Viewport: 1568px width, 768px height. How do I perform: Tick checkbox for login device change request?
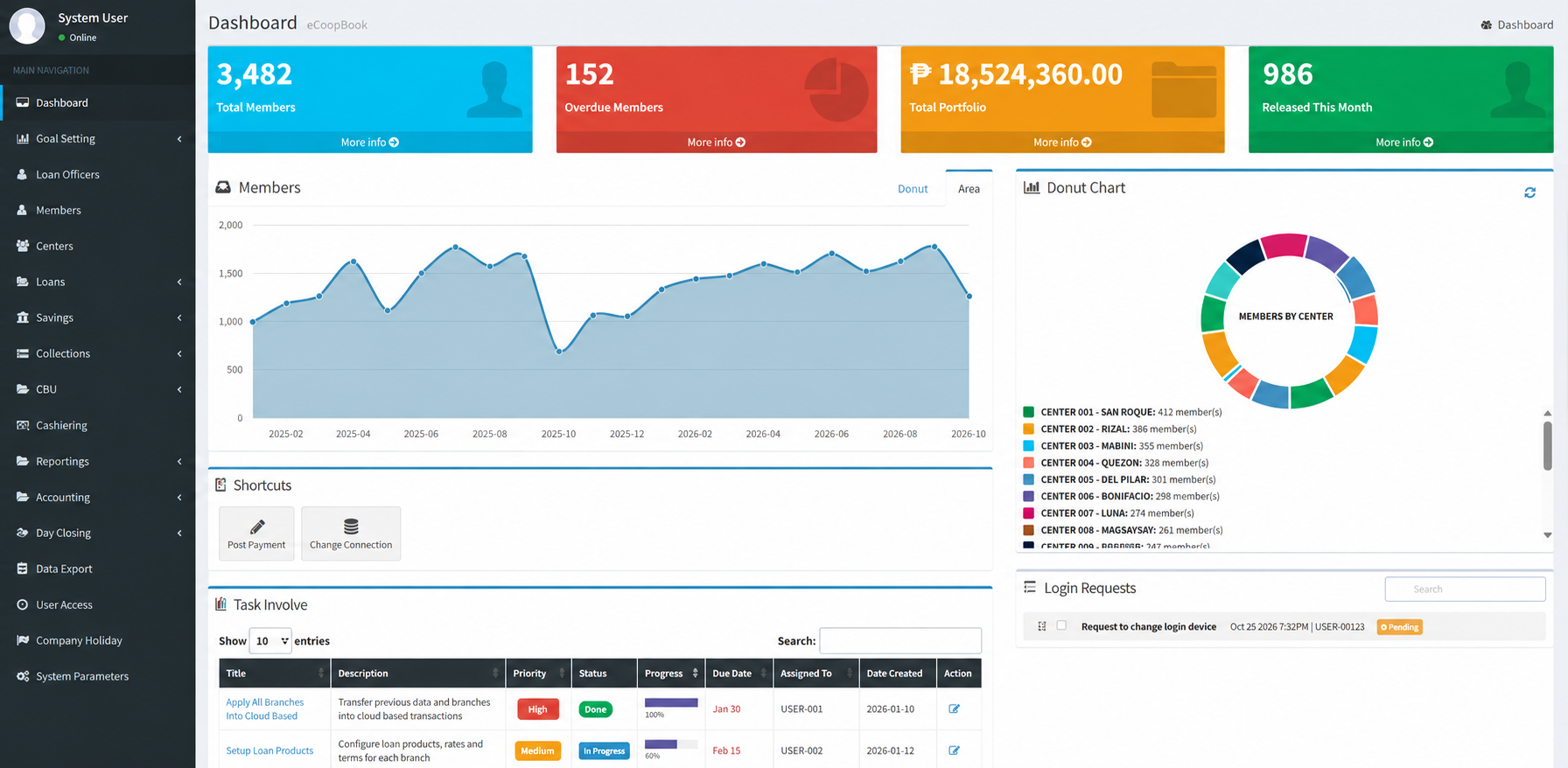click(x=1061, y=625)
